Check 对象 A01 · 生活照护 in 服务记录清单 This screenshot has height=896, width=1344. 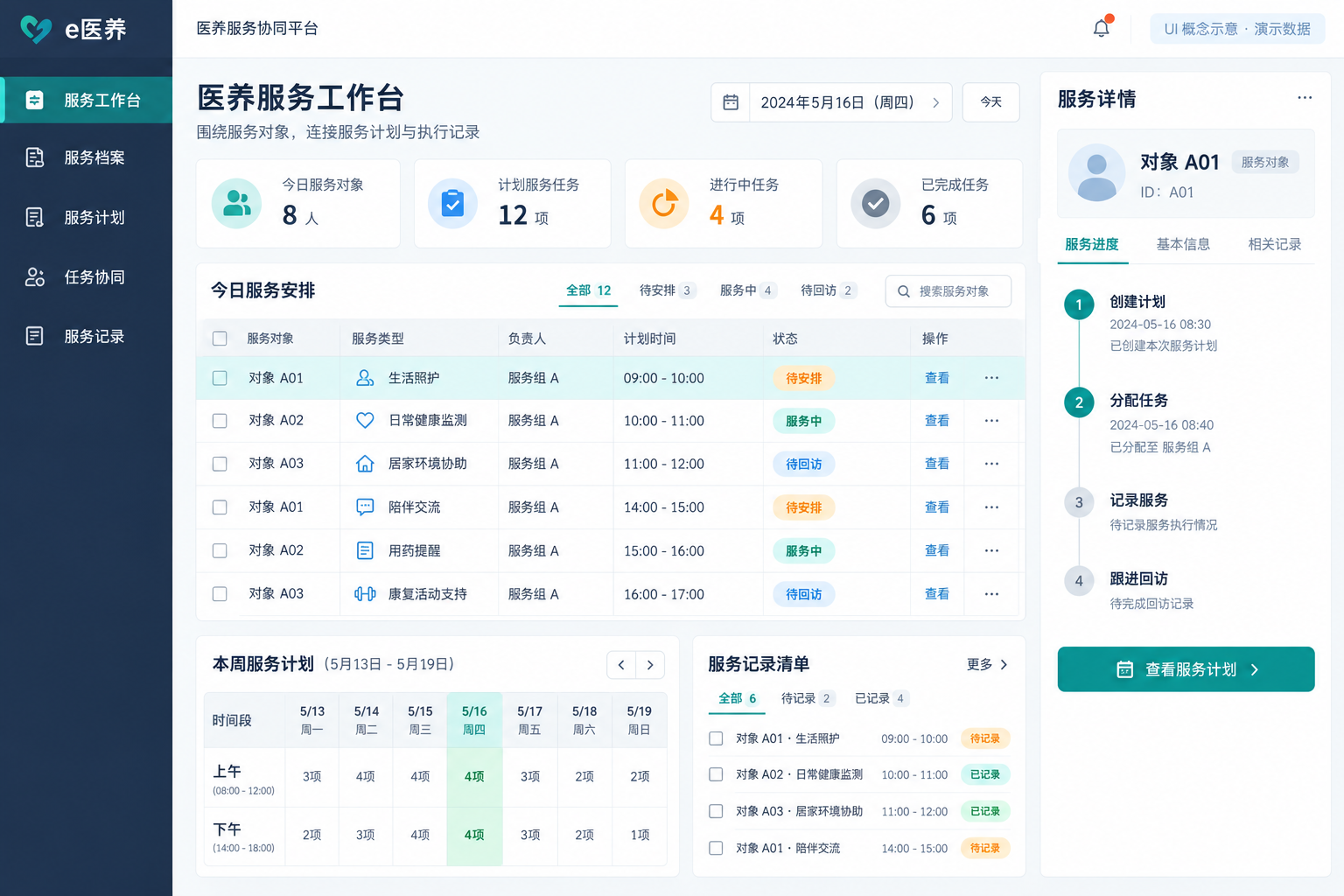pos(716,738)
